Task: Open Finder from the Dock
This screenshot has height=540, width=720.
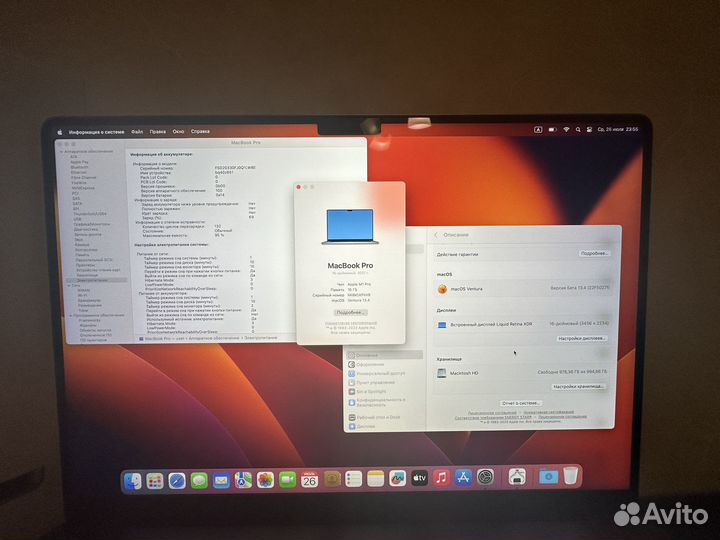Action: coord(133,481)
